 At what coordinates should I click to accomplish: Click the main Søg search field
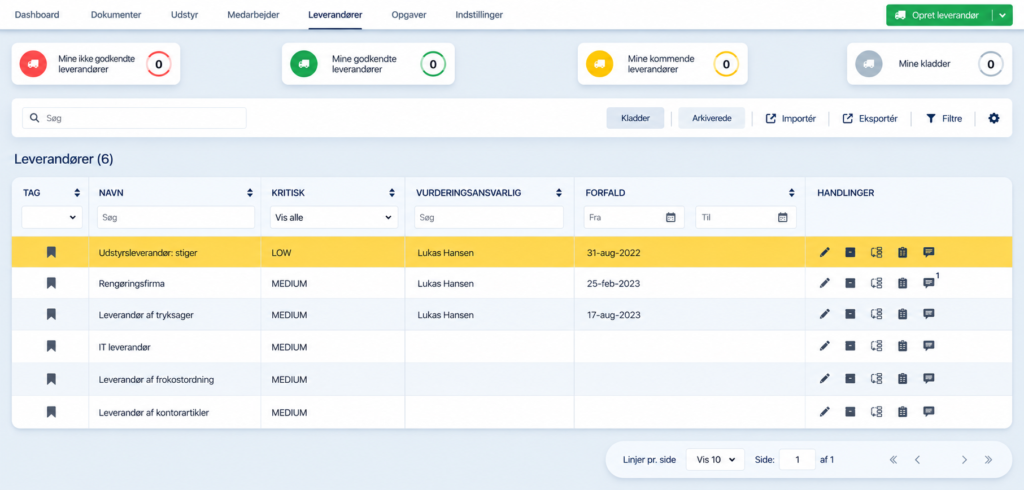click(x=135, y=118)
